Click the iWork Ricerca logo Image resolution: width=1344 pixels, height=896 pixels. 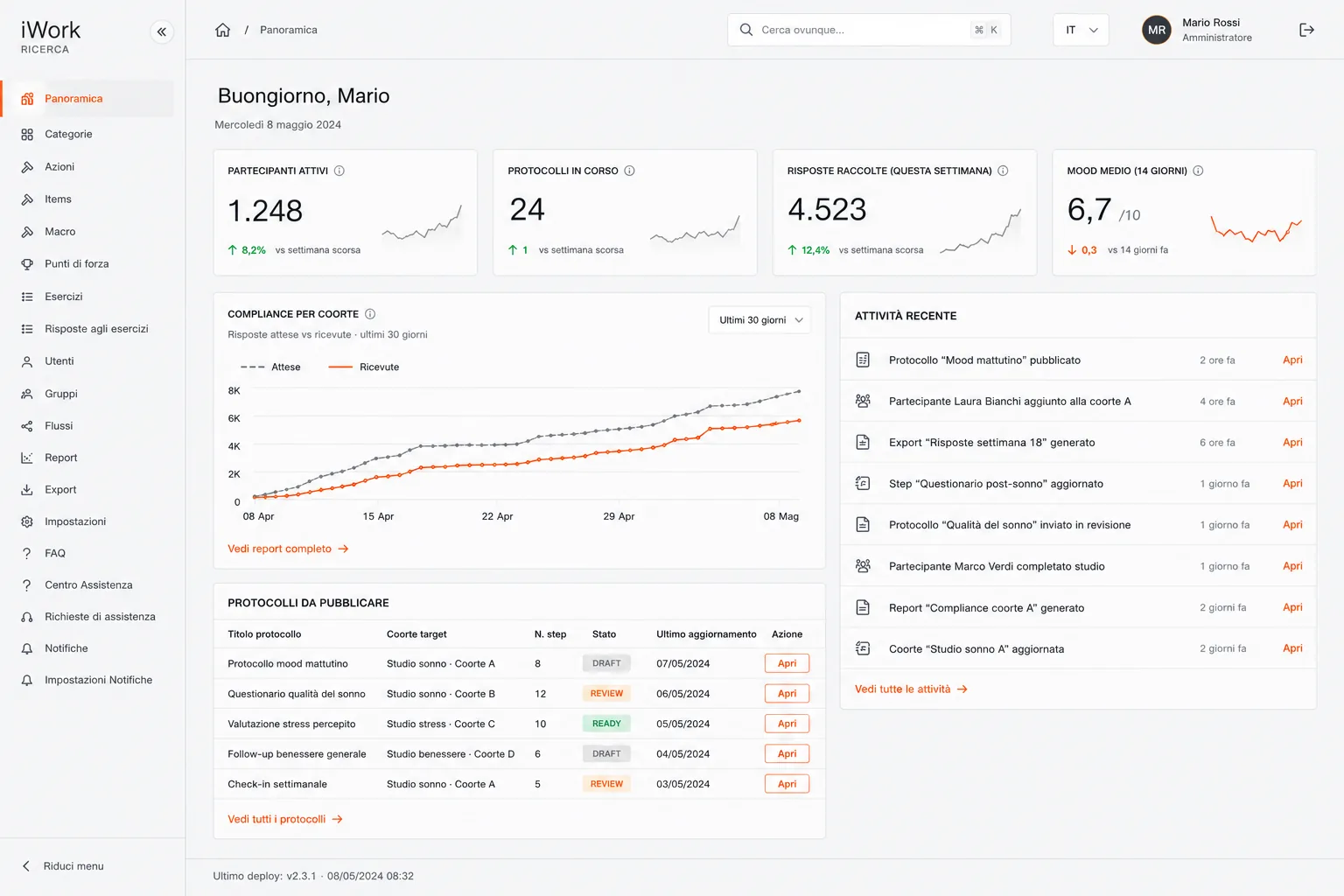tap(51, 37)
